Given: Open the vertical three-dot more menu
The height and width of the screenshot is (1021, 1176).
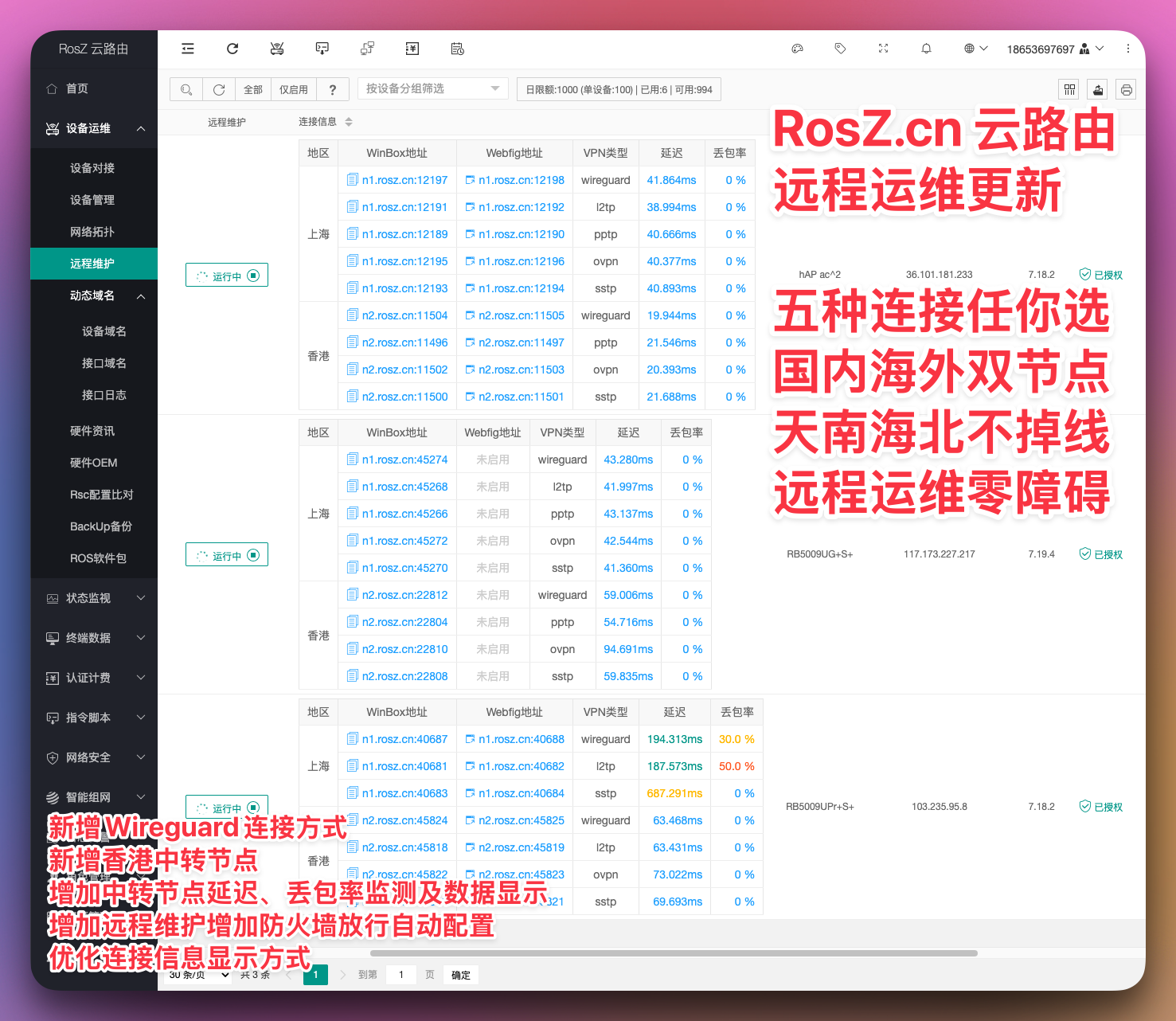Looking at the screenshot, I should (1127, 49).
